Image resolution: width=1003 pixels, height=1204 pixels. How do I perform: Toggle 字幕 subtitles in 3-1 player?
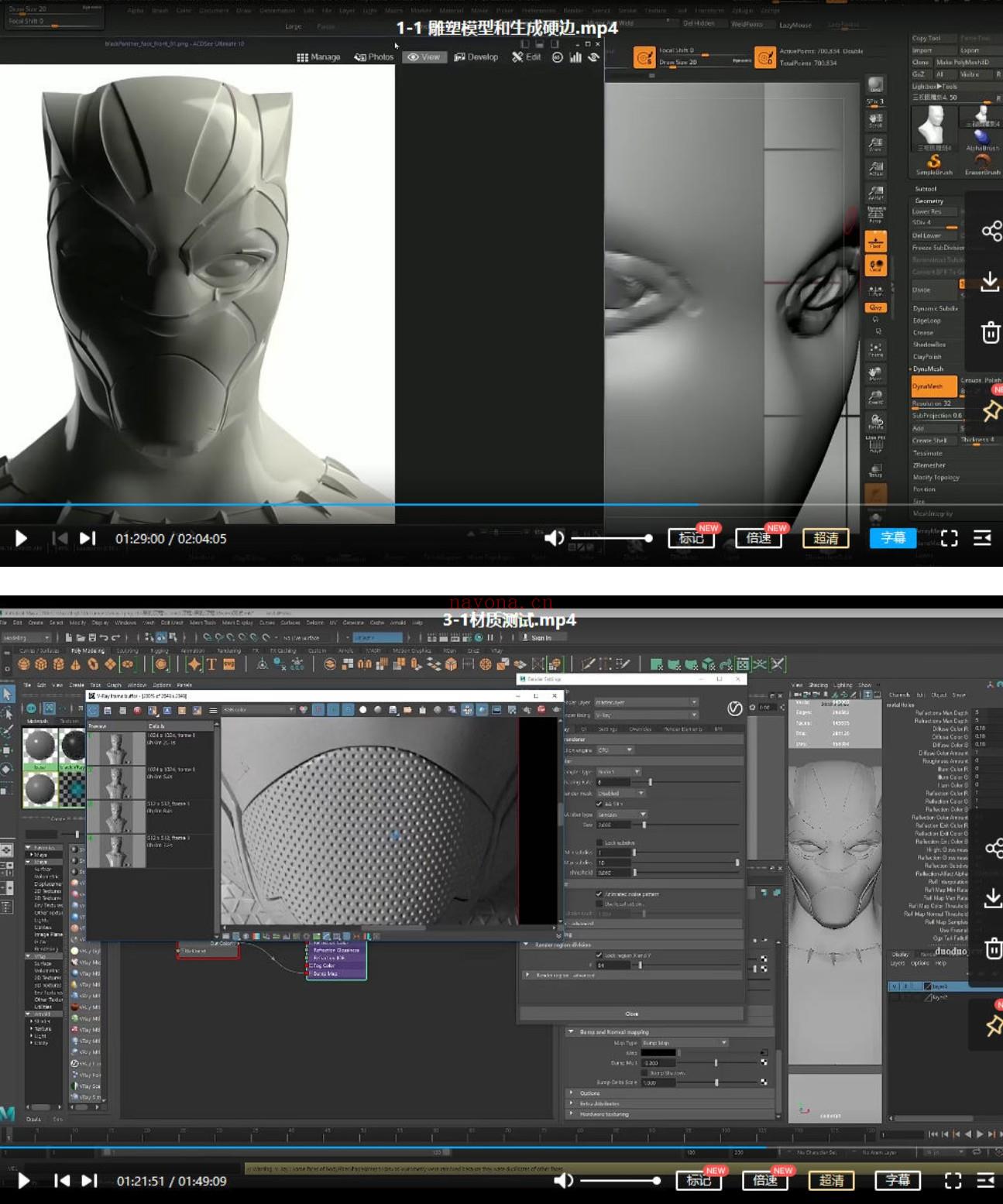[x=898, y=1180]
